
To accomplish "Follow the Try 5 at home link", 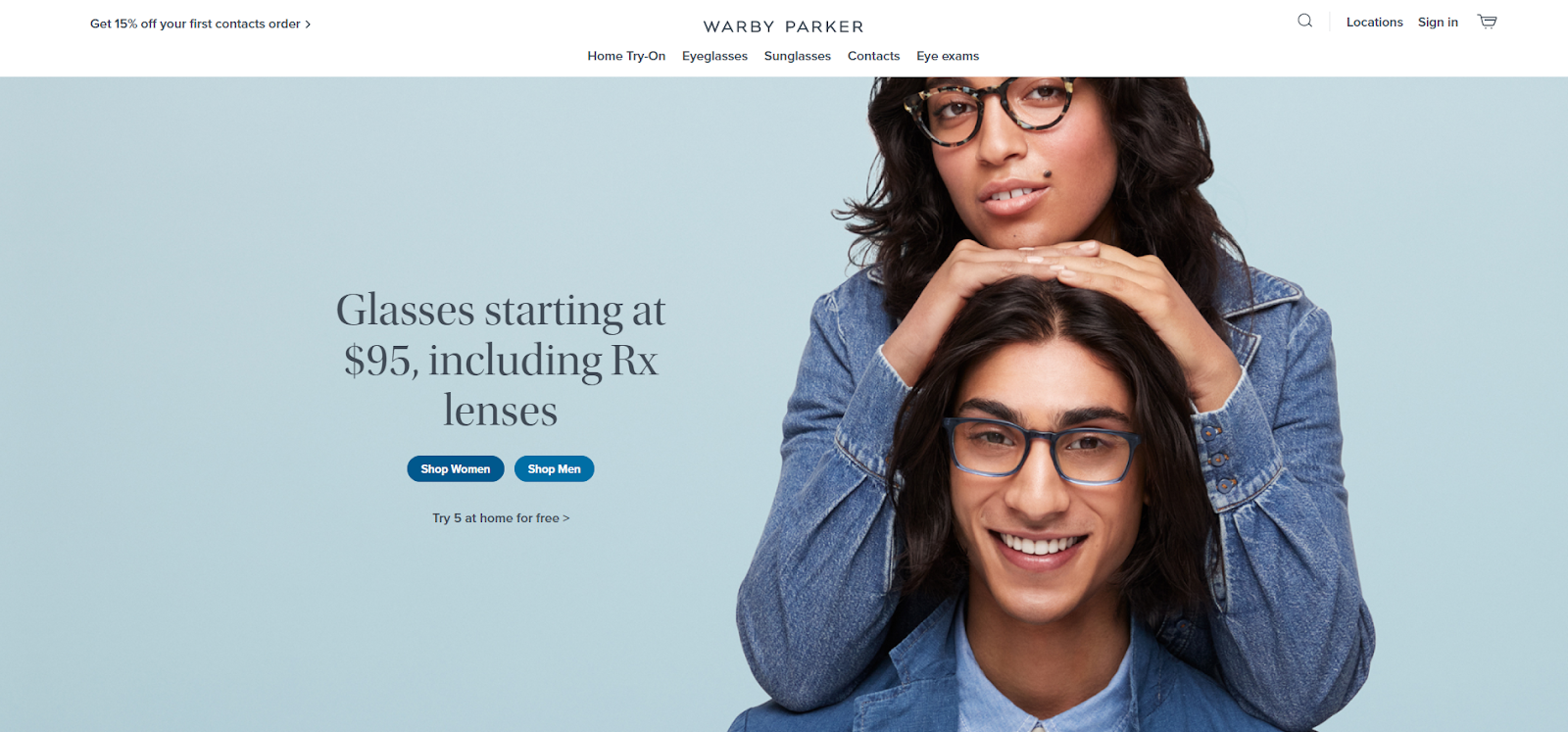I will point(501,517).
